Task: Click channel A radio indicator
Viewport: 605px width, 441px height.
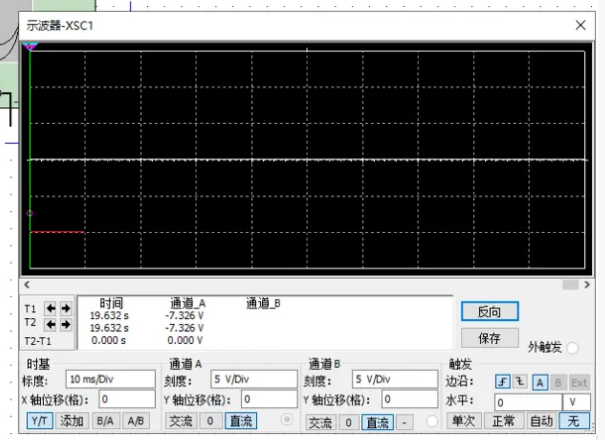Action: click(287, 419)
